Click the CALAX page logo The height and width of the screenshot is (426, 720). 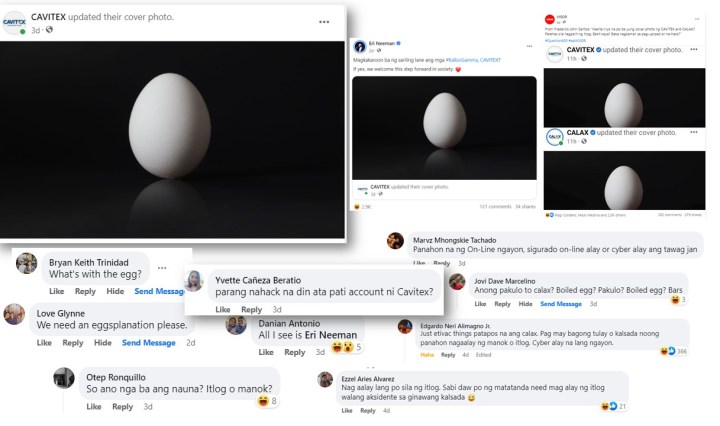coord(554,136)
